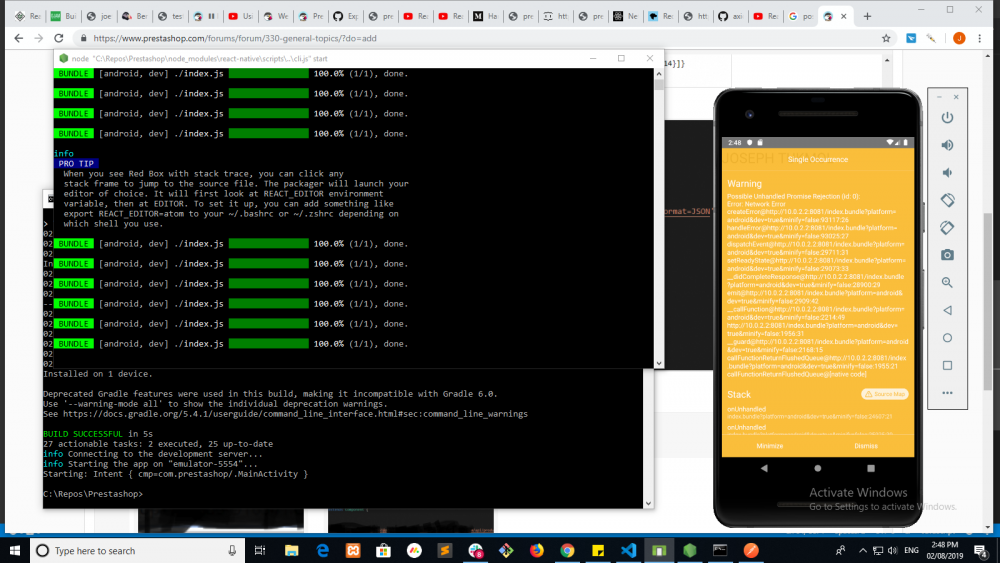Open a new Chrome tab
The image size is (1000, 563).
coord(867,16)
